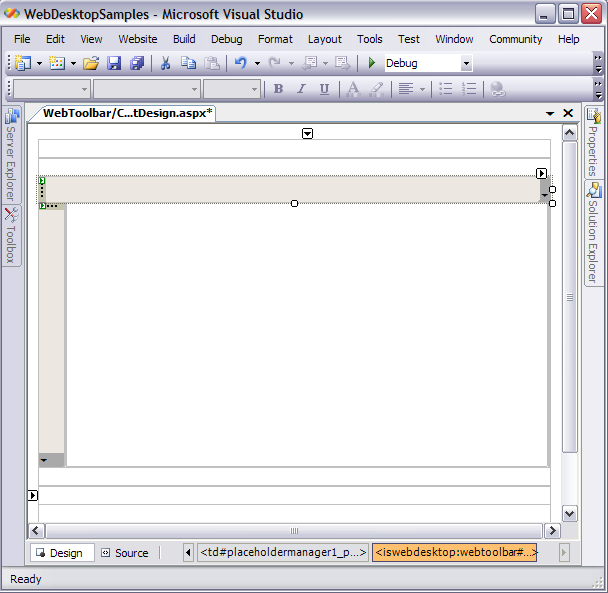Expand the smart tag arrow on WebToolbar control

click(x=542, y=173)
